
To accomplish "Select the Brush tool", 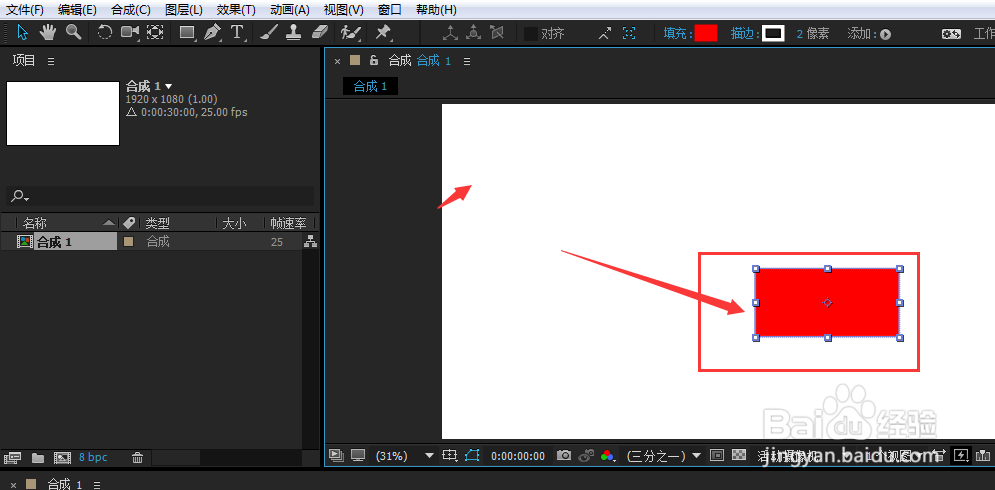I will click(268, 32).
